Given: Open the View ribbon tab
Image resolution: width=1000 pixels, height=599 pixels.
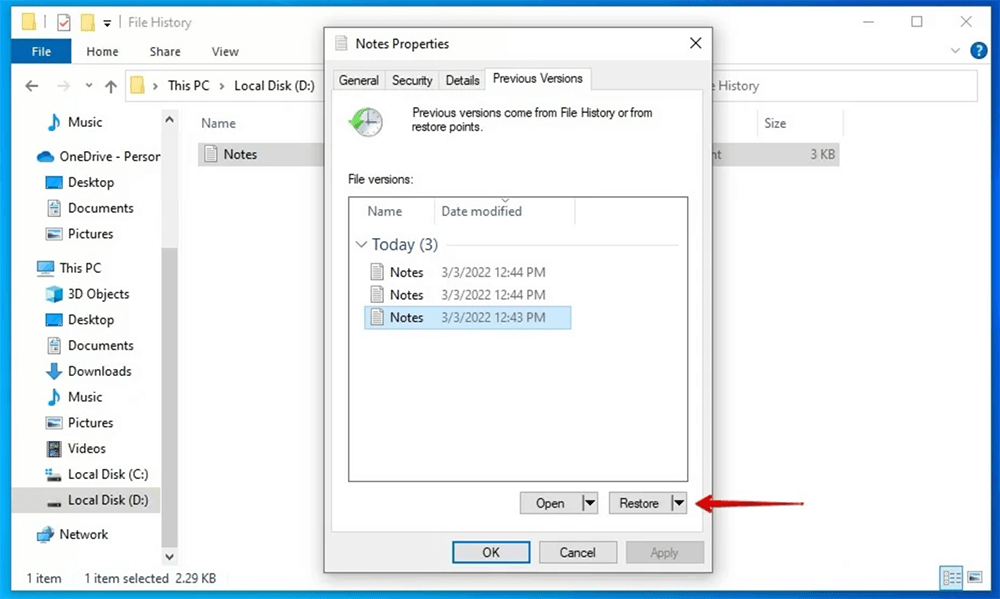Looking at the screenshot, I should 224,51.
